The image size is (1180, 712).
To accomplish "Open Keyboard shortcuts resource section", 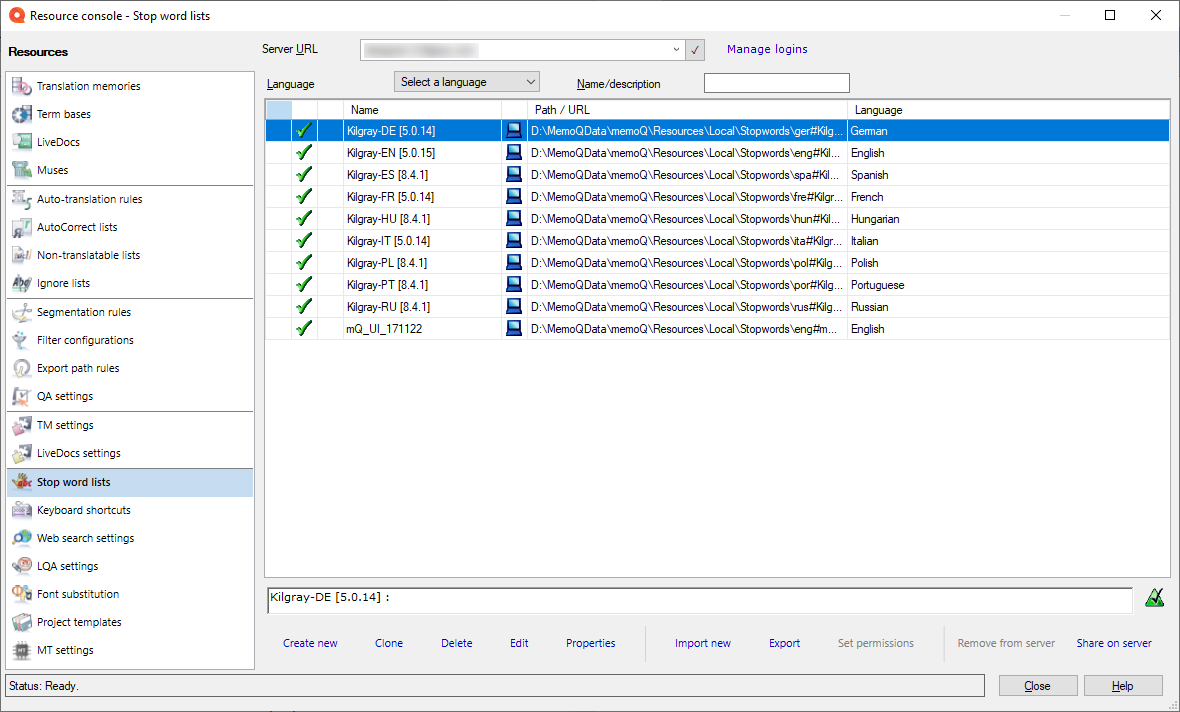I will click(x=84, y=511).
